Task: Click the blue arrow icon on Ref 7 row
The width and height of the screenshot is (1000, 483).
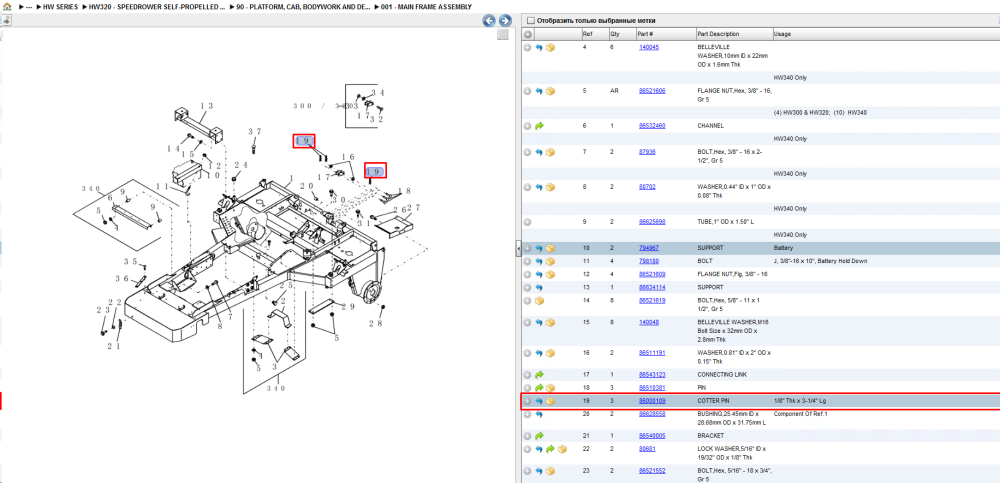Action: (539, 152)
